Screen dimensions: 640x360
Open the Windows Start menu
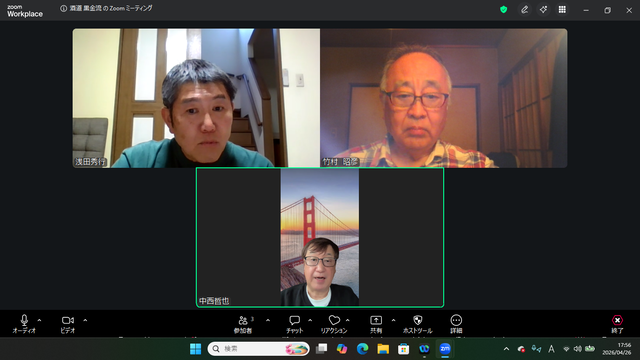196,349
